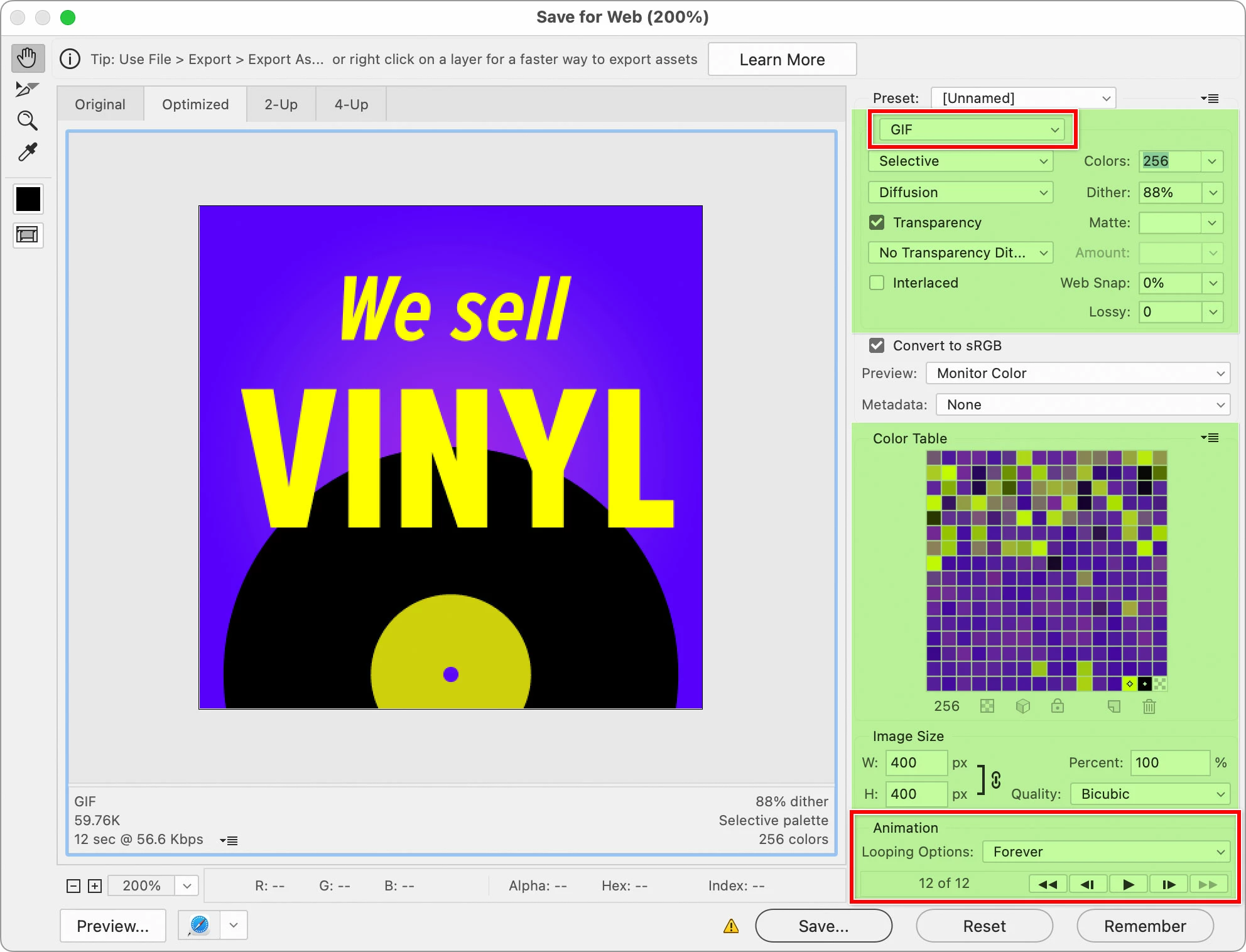
Task: Click the black eyedropper color swatch
Action: [x=28, y=199]
